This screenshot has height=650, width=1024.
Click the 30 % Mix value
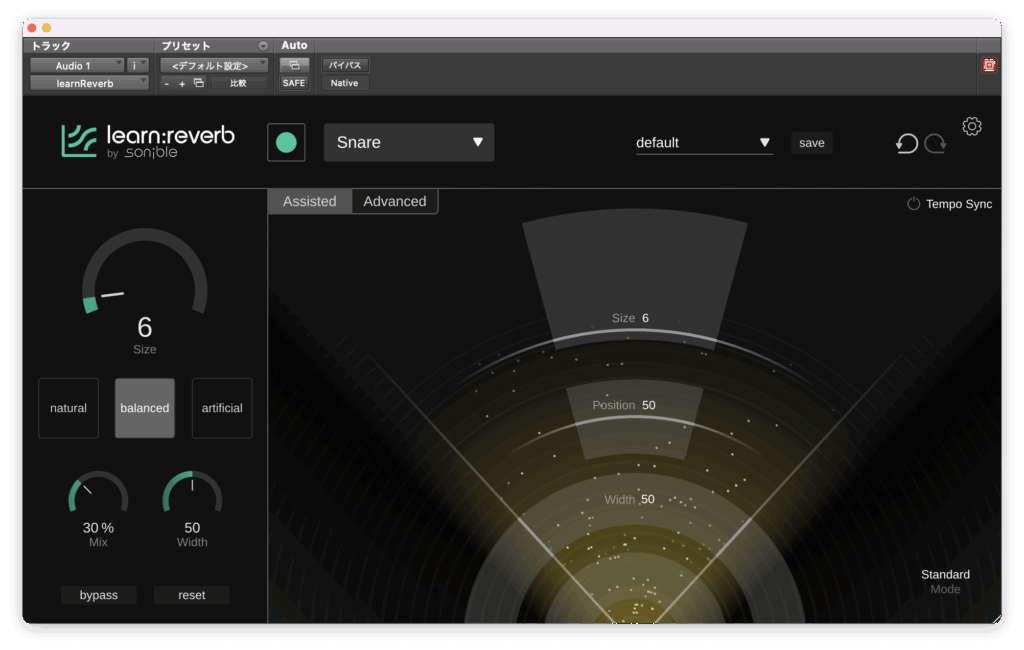(x=98, y=528)
